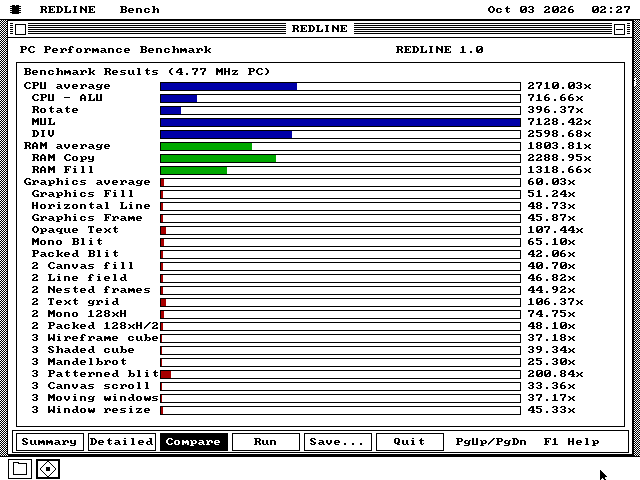Click the 60.03x Graphics average value

pyautogui.click(x=551, y=182)
